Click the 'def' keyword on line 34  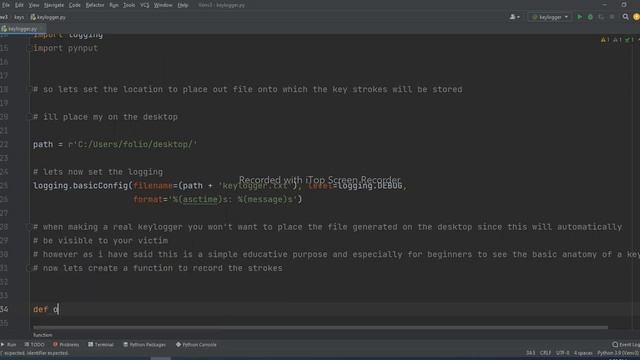click(x=40, y=309)
